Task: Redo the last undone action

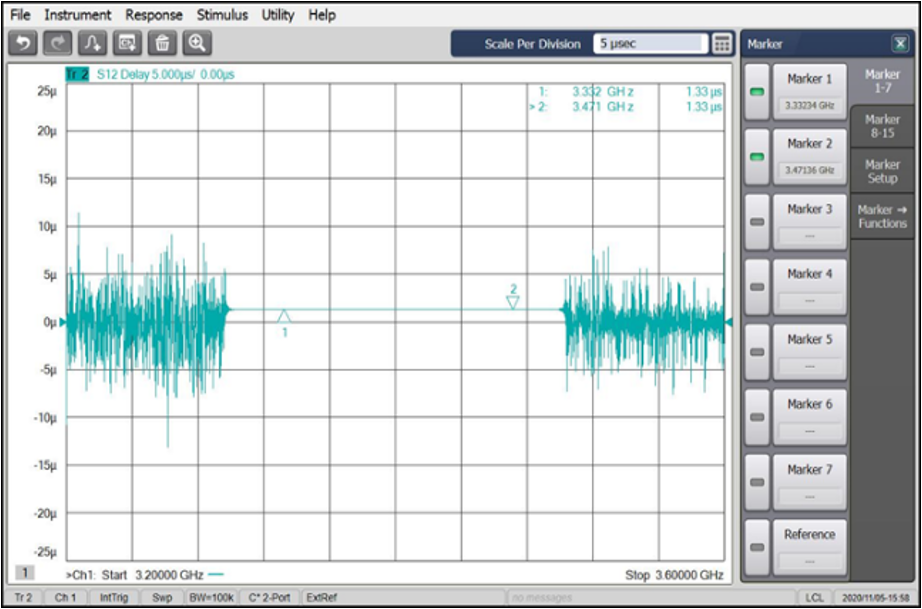Action: point(56,42)
